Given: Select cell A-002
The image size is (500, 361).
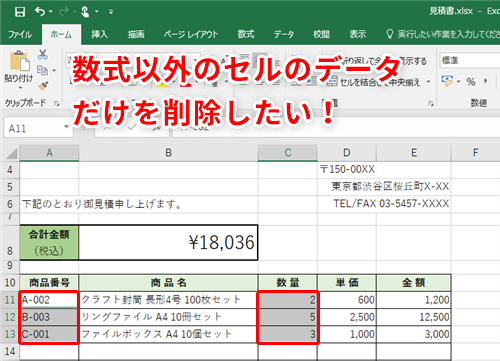Looking at the screenshot, I should point(49,300).
